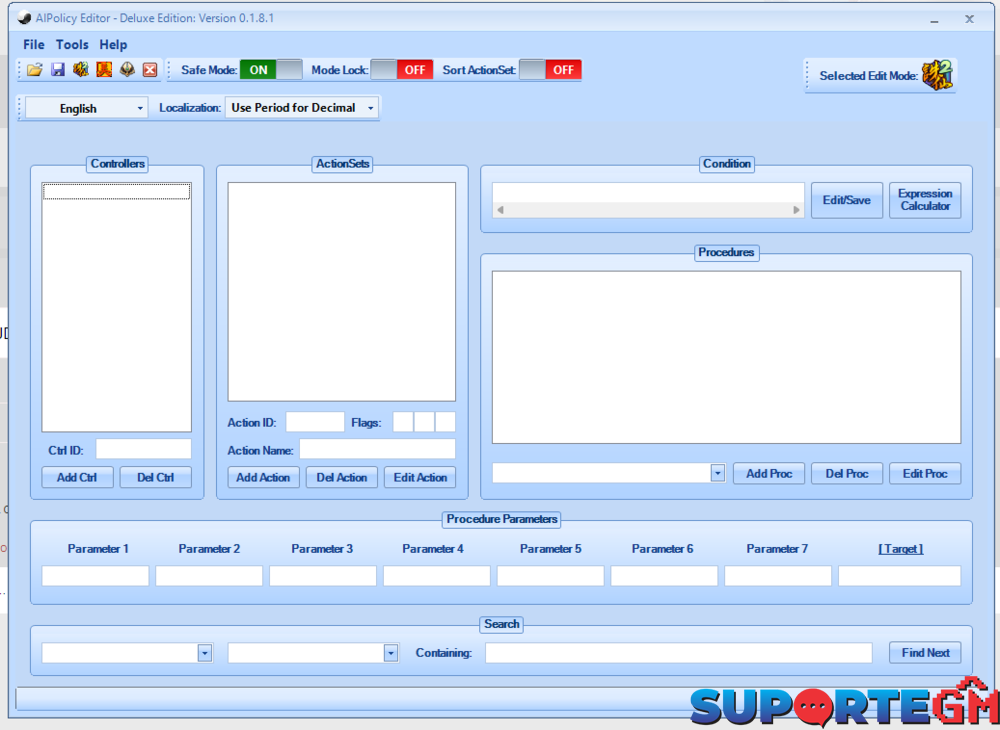1000x730 pixels.
Task: Expand the Localization decimal format dropdown
Action: tap(302, 108)
